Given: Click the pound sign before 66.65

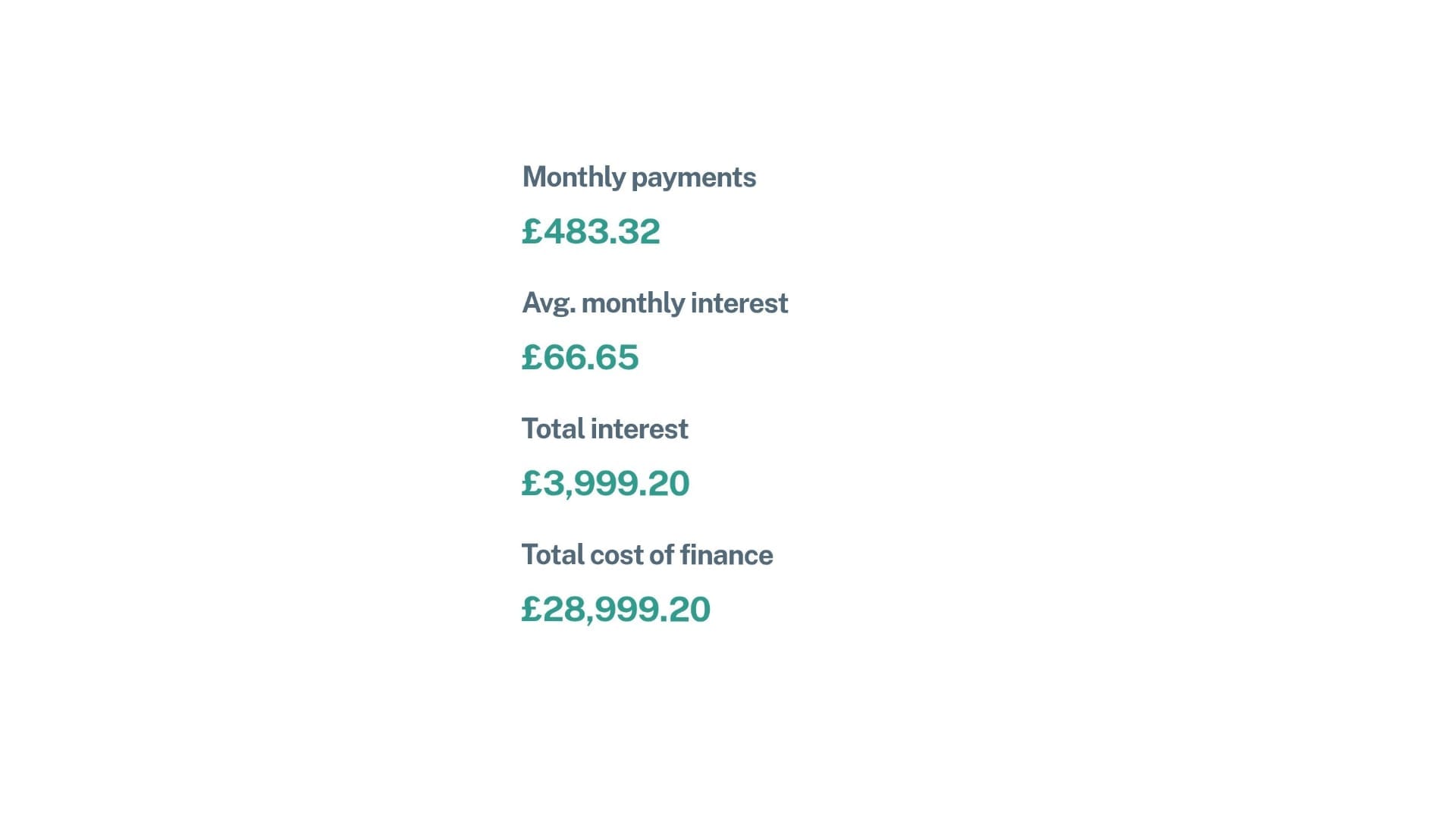Looking at the screenshot, I should 532,357.
